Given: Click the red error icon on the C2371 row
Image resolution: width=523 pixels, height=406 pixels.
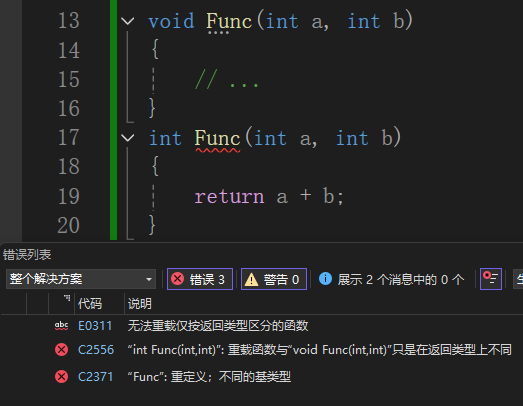Looking at the screenshot, I should 61,377.
